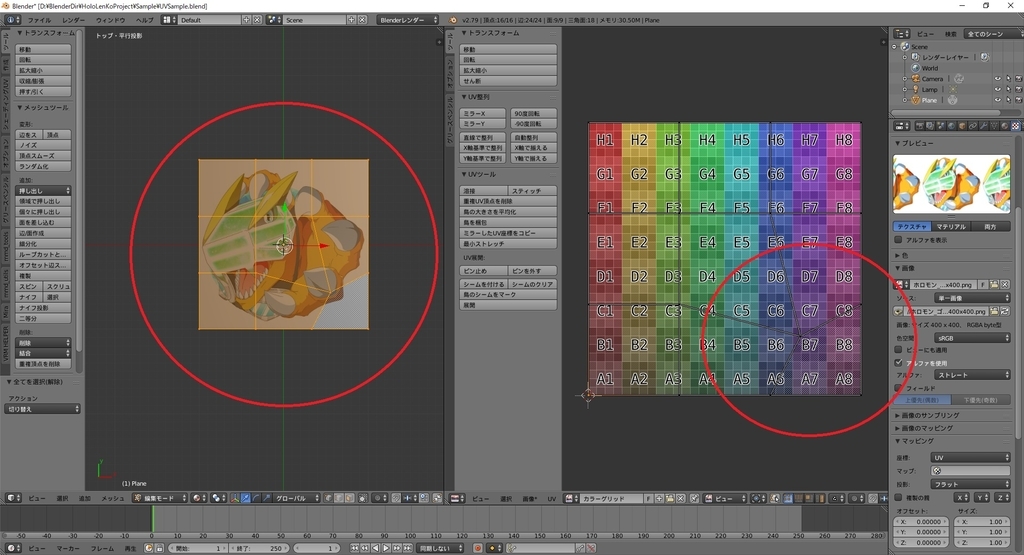Toggle the 複製の鏡 checkbox
This screenshot has width=1024, height=555.
899,498
